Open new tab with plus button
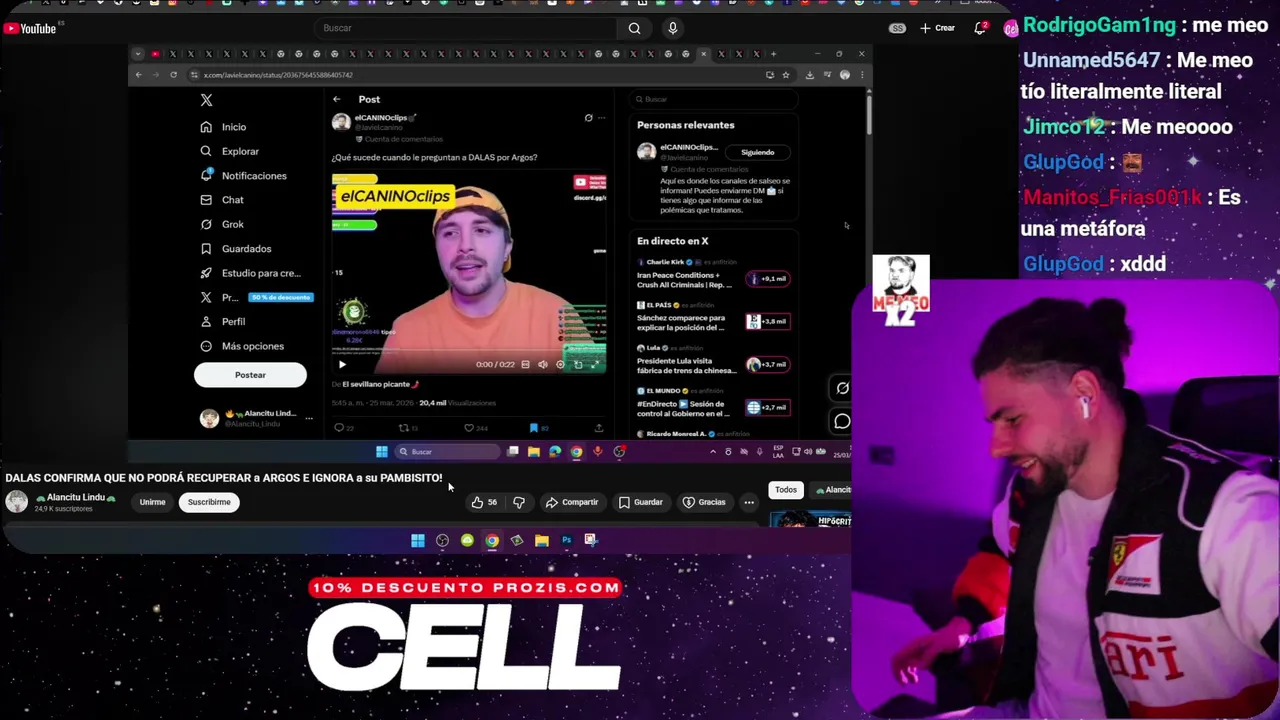Viewport: 1280px width, 720px height. 774,54
